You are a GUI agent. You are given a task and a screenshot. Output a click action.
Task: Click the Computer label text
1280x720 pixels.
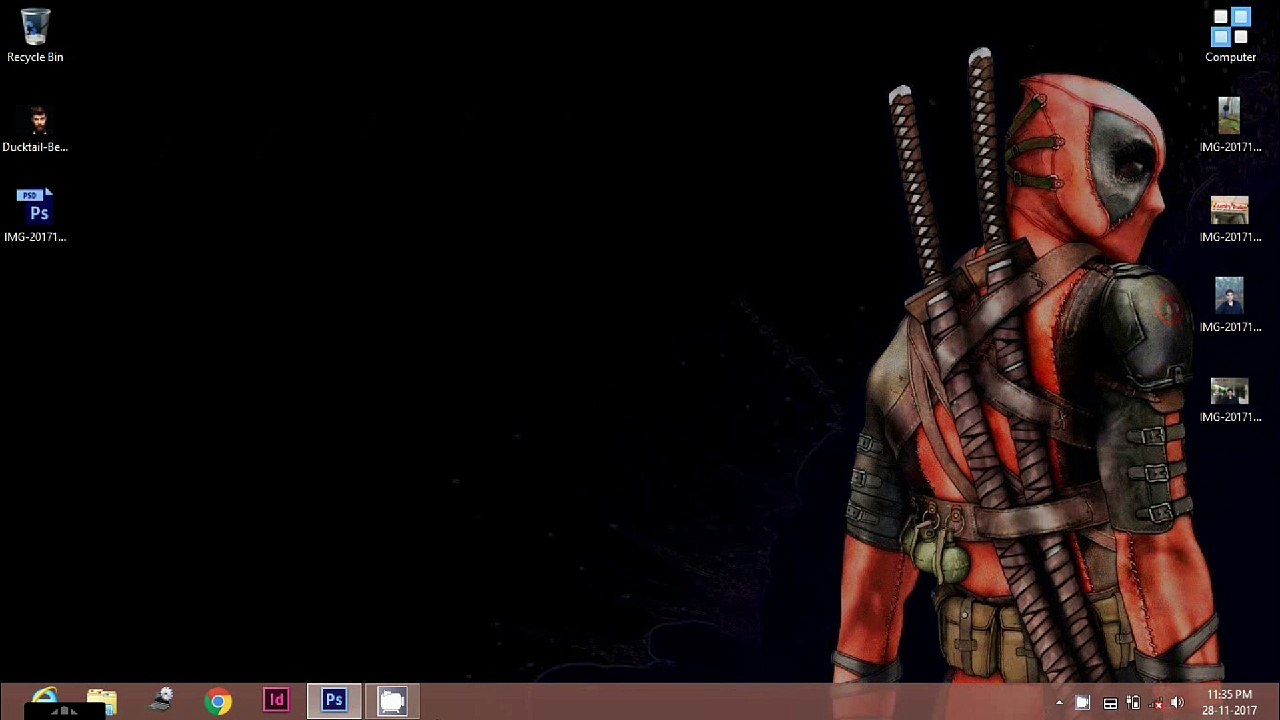1230,57
